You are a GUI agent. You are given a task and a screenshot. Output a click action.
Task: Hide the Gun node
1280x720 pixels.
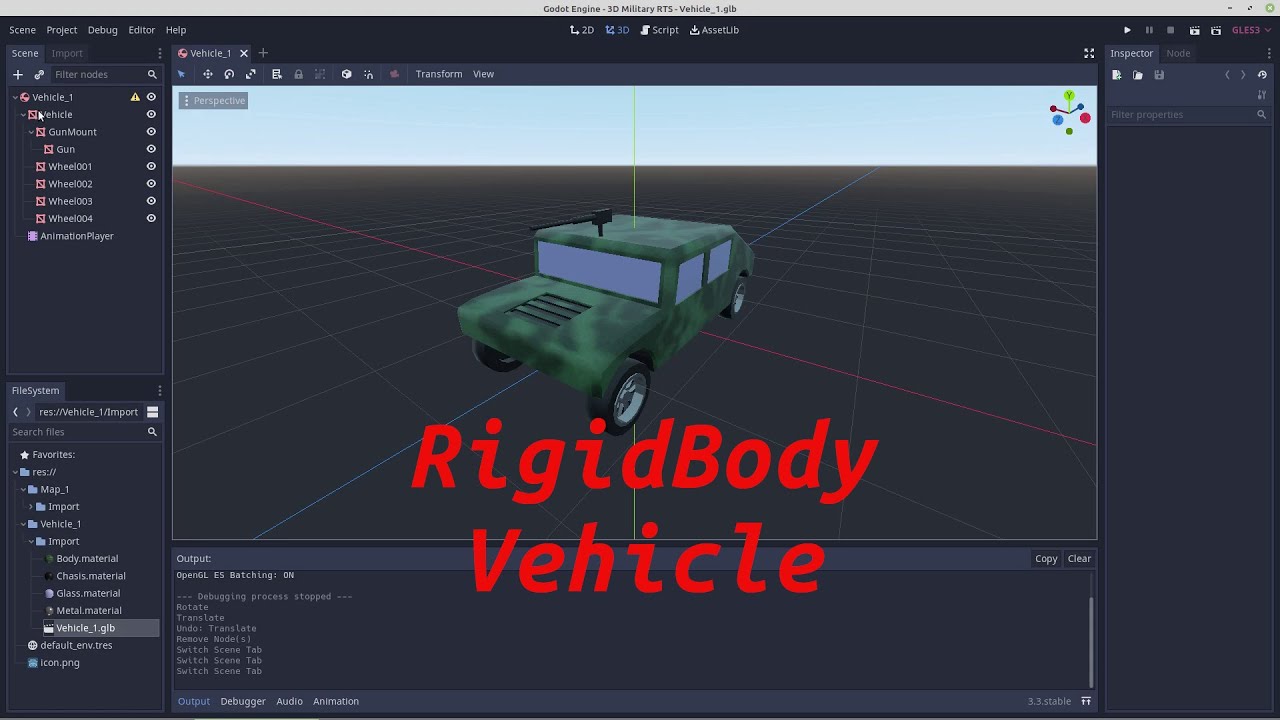click(151, 149)
